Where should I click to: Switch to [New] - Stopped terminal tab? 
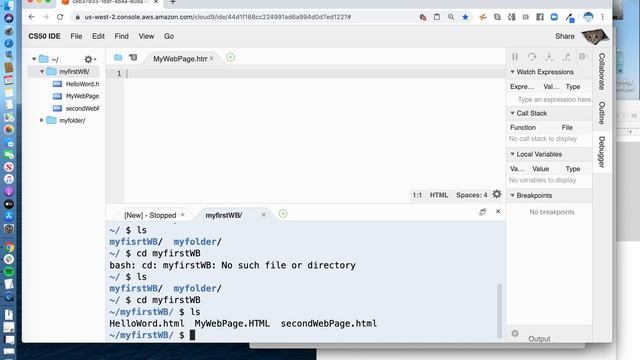tap(150, 215)
